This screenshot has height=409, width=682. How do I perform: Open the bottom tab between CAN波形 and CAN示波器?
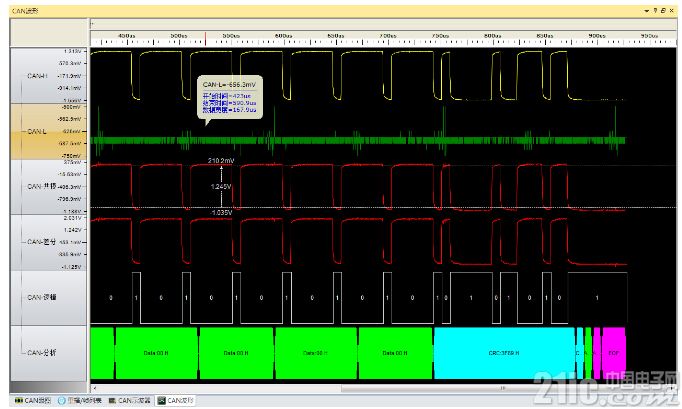click(80, 400)
